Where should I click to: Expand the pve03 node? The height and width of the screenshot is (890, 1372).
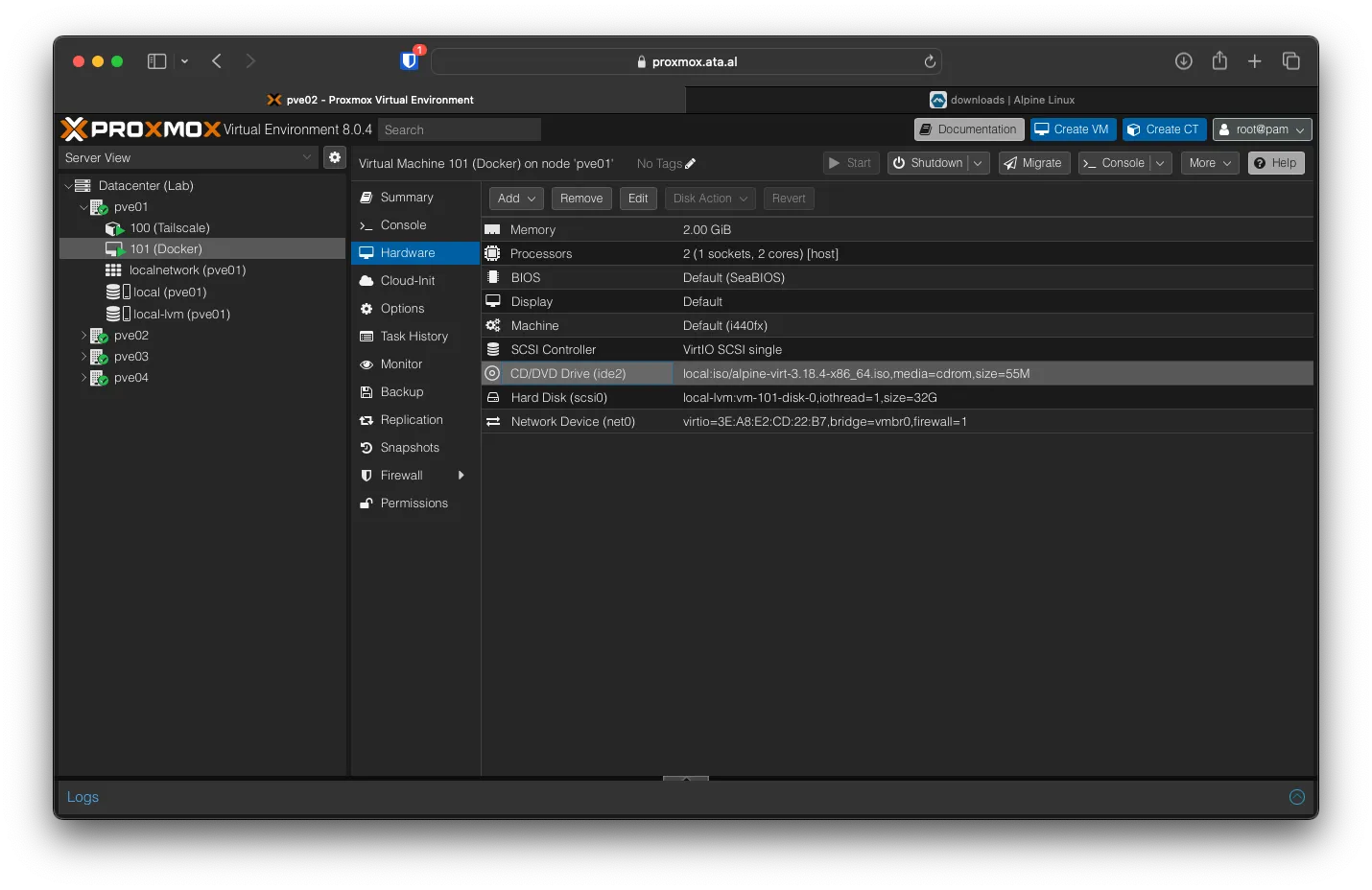[83, 357]
